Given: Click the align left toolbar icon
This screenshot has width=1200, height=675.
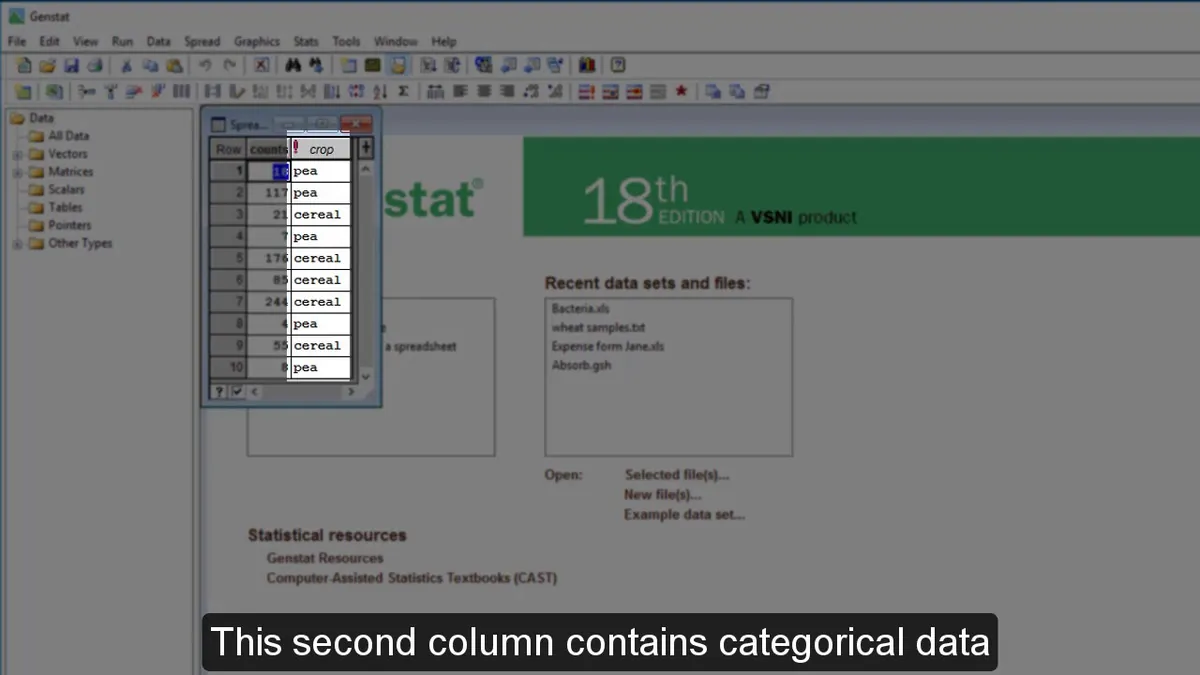Looking at the screenshot, I should pos(460,92).
